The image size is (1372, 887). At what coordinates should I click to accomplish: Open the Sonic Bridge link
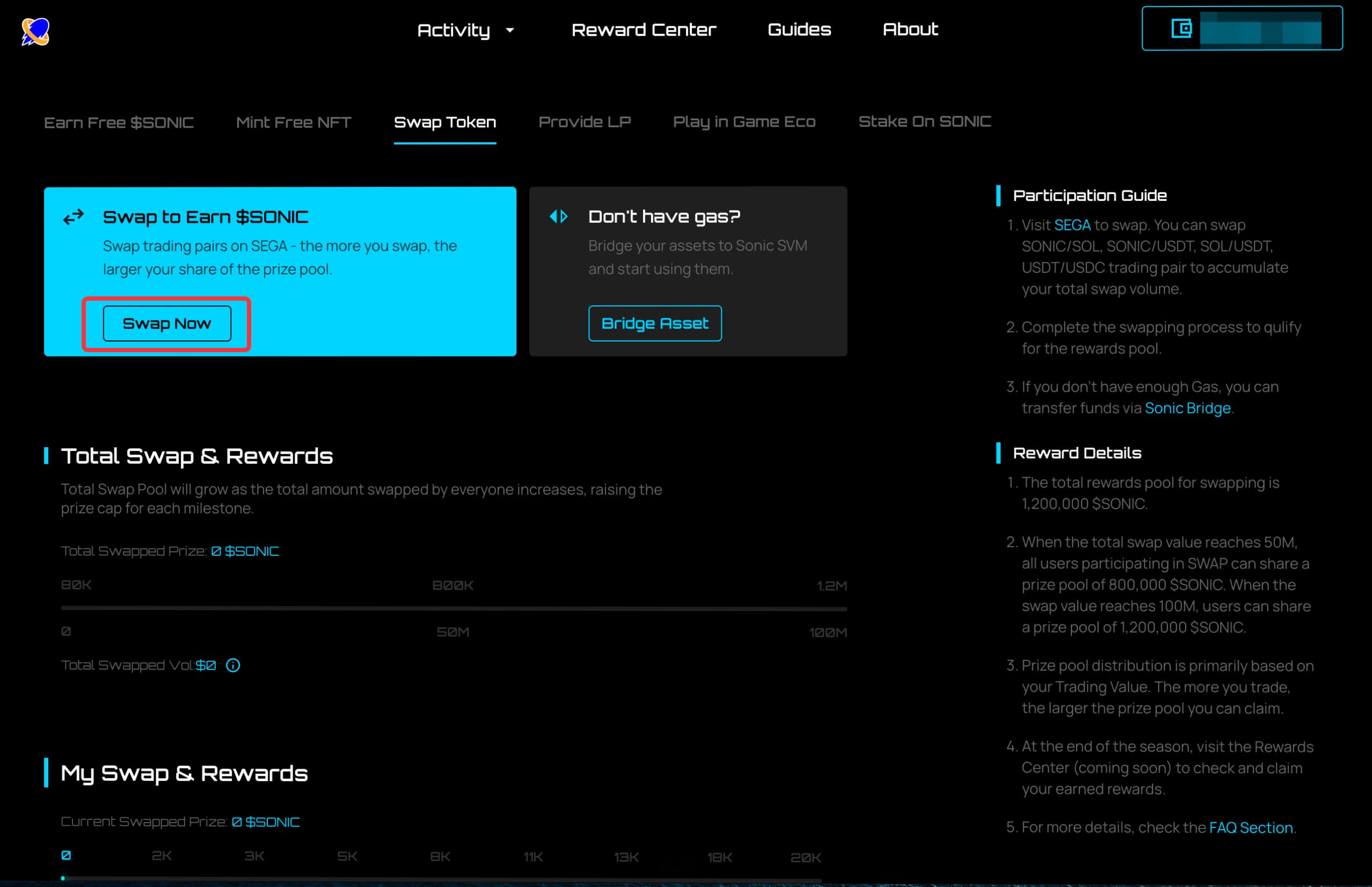click(1187, 408)
